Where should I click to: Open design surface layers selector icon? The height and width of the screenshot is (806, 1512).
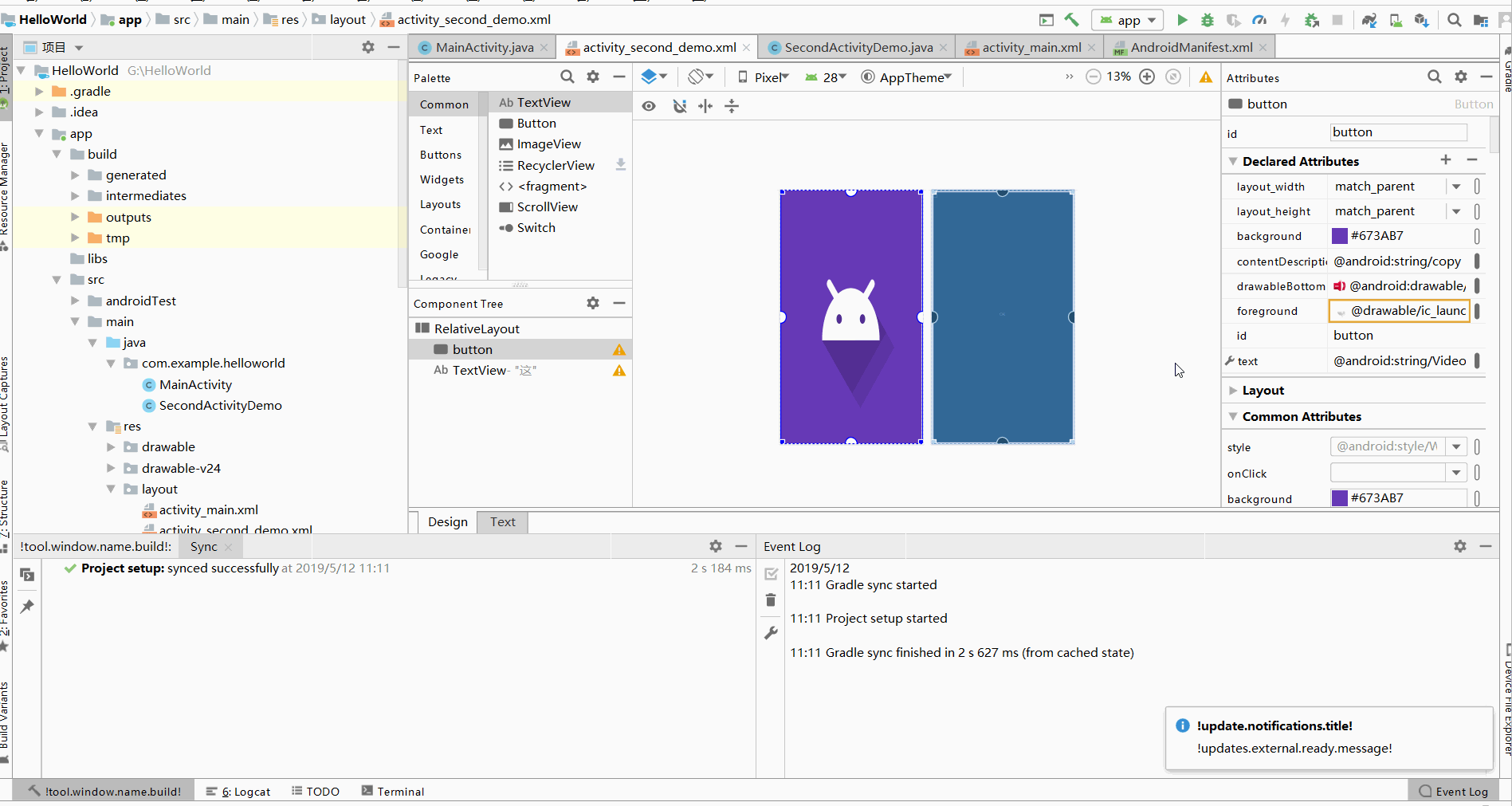point(654,77)
